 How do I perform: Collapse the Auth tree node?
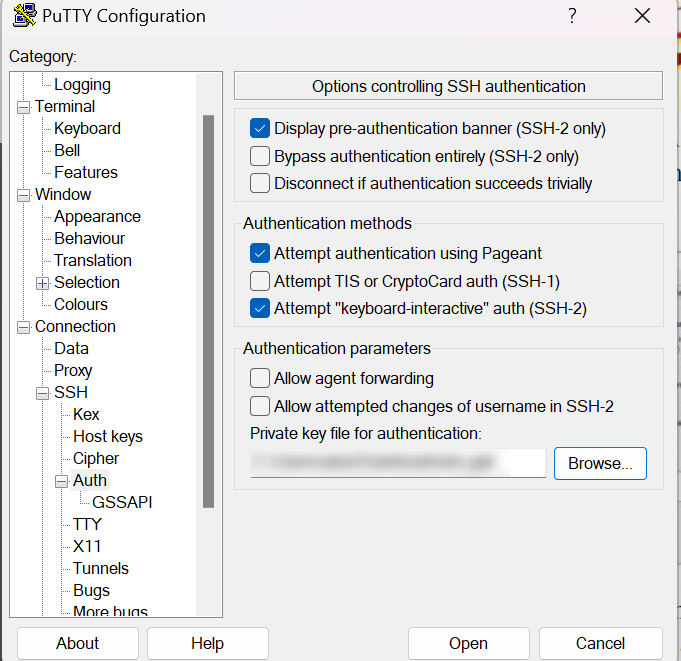tap(62, 481)
